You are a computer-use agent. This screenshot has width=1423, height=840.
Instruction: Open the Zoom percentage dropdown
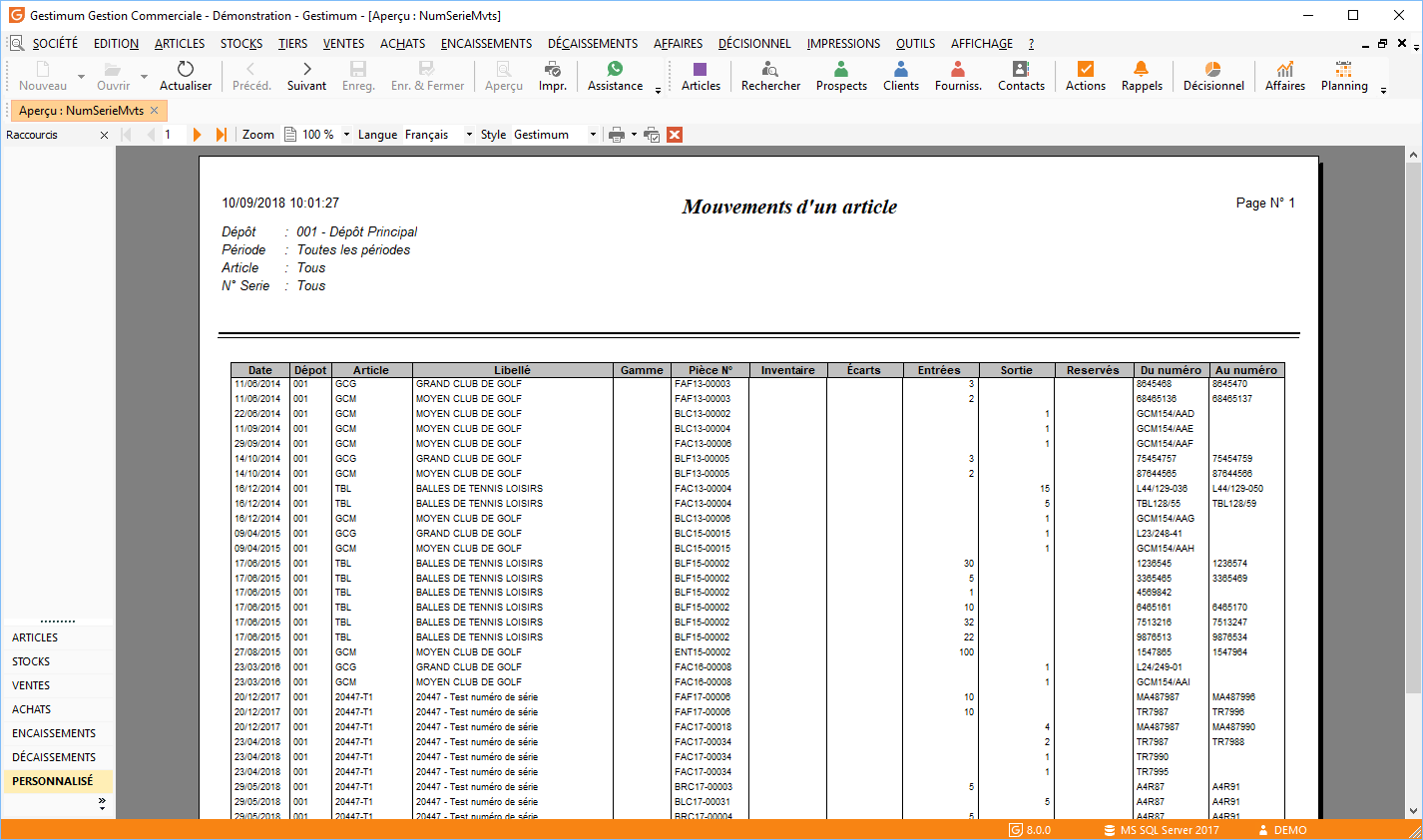(346, 135)
